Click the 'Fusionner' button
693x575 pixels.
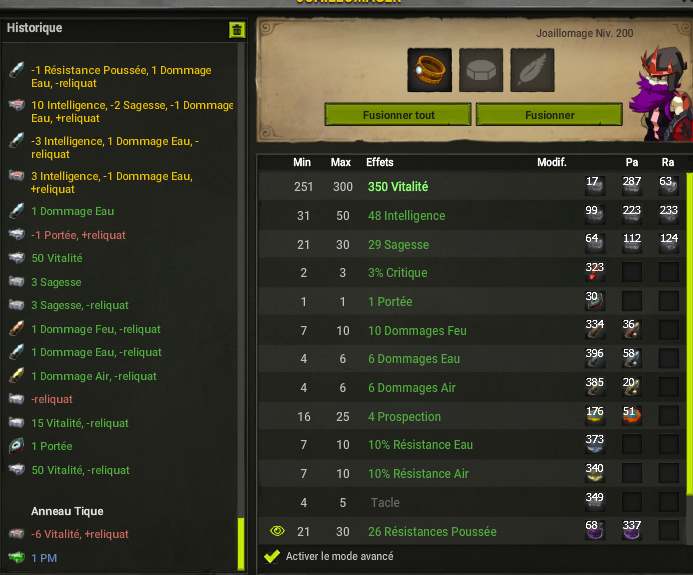point(549,115)
